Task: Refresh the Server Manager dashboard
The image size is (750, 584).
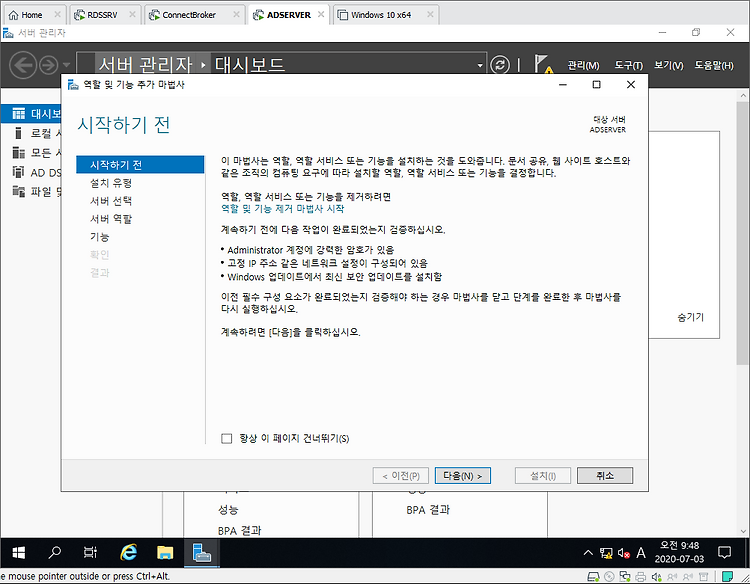Action: pos(500,65)
